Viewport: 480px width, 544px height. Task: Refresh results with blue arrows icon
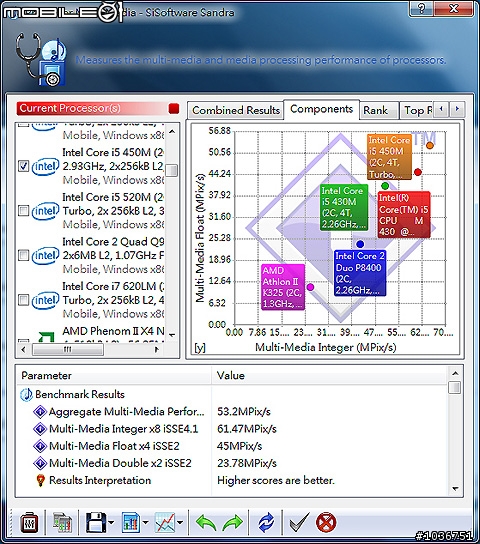coord(266,523)
